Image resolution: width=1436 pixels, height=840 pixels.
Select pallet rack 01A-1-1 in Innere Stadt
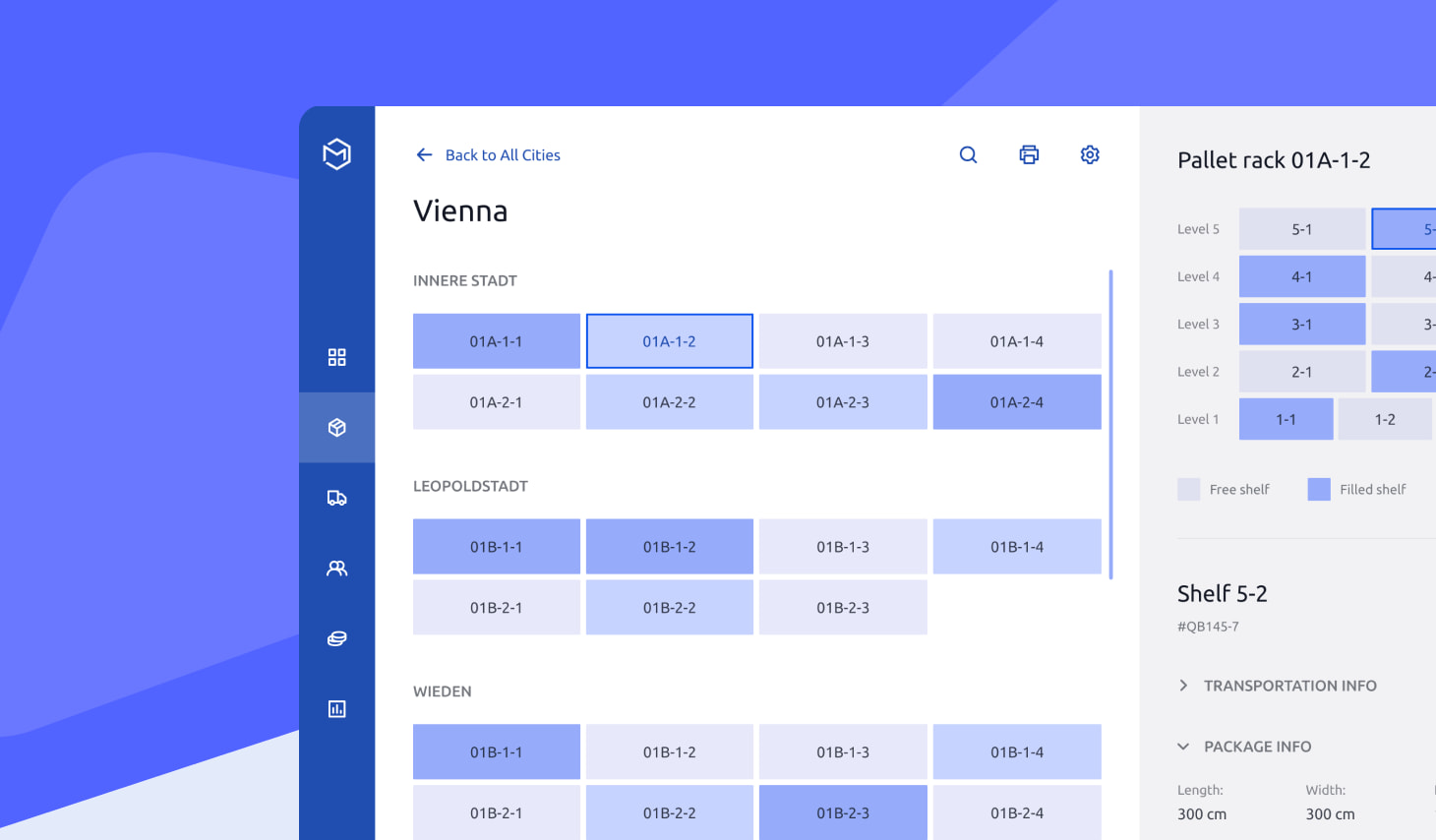496,341
